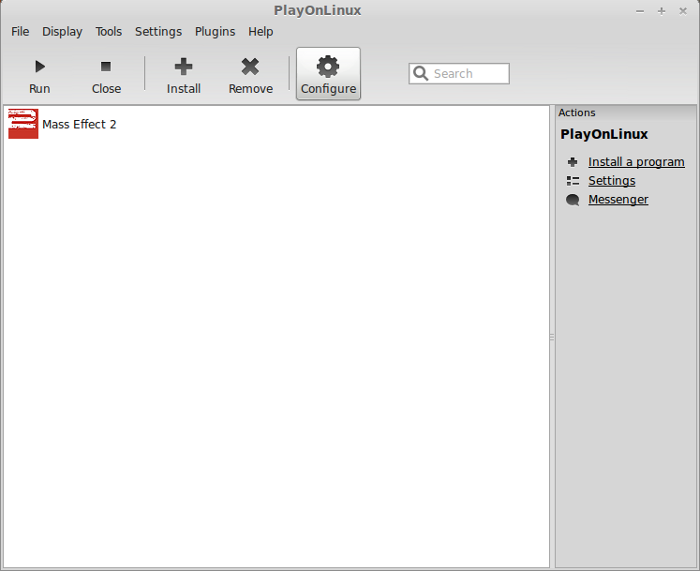Open the Plugins menu
This screenshot has width=700, height=571.
click(x=215, y=32)
